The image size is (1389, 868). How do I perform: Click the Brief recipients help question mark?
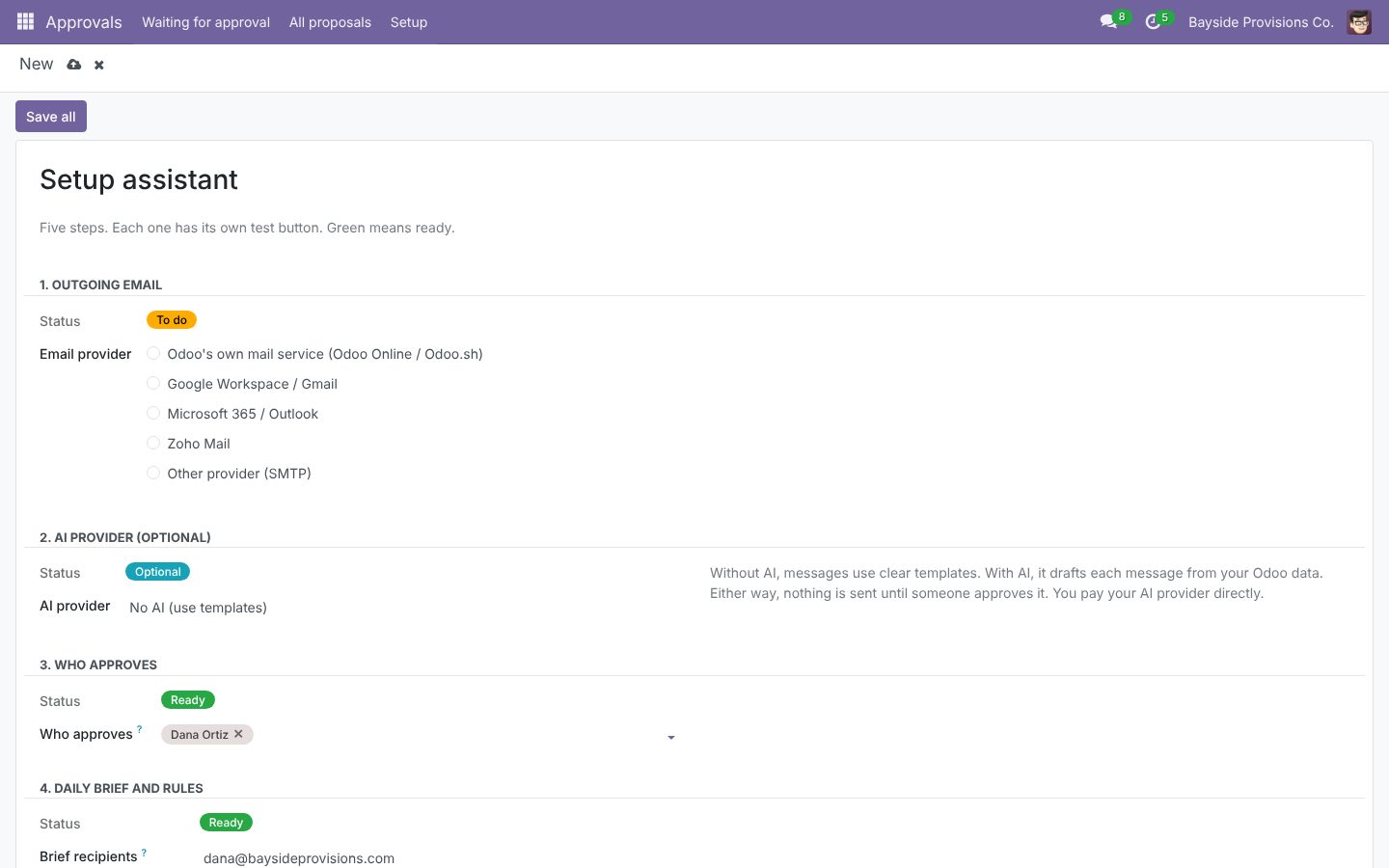point(145,852)
